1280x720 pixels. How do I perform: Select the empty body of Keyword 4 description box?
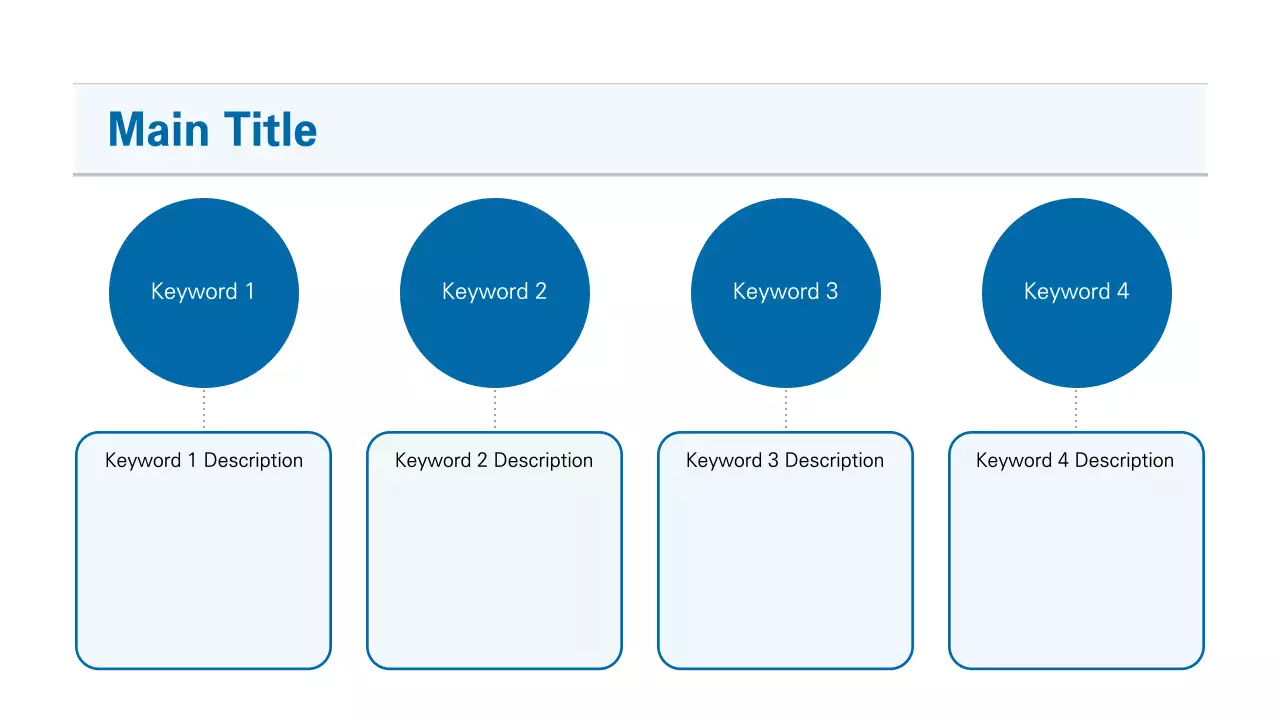(x=1076, y=570)
